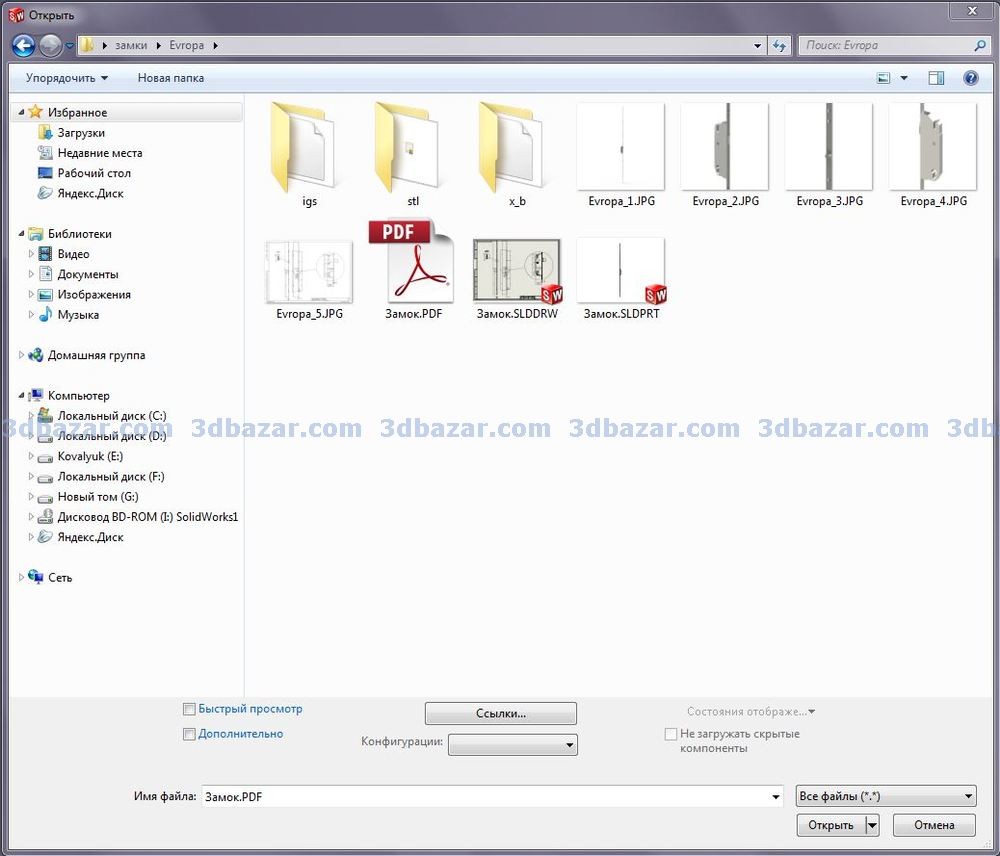Image resolution: width=1000 pixels, height=856 pixels.
Task: Enable the Быстрый просмотр checkbox
Action: (189, 709)
